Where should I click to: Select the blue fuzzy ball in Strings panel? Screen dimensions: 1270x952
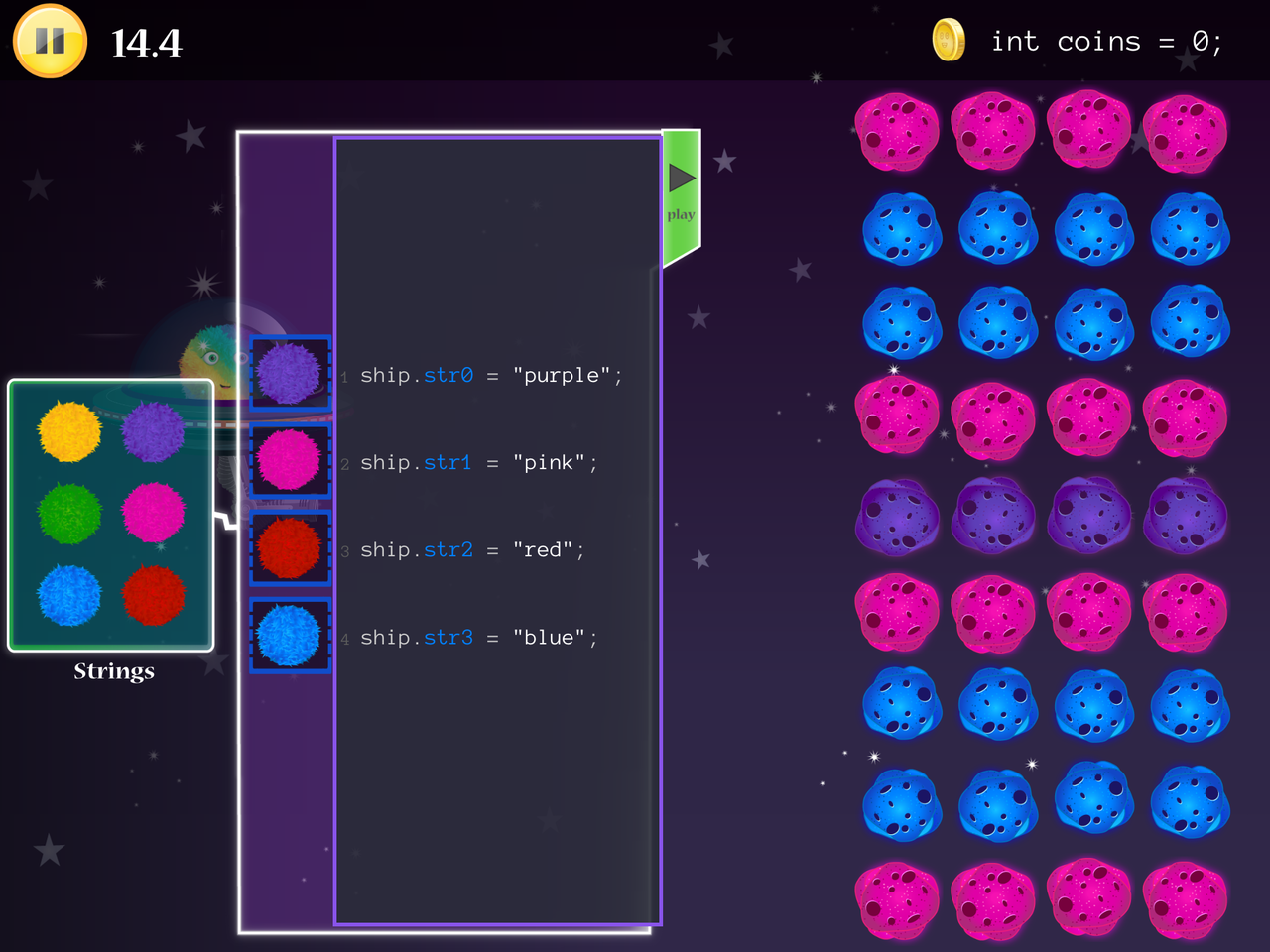(x=69, y=595)
